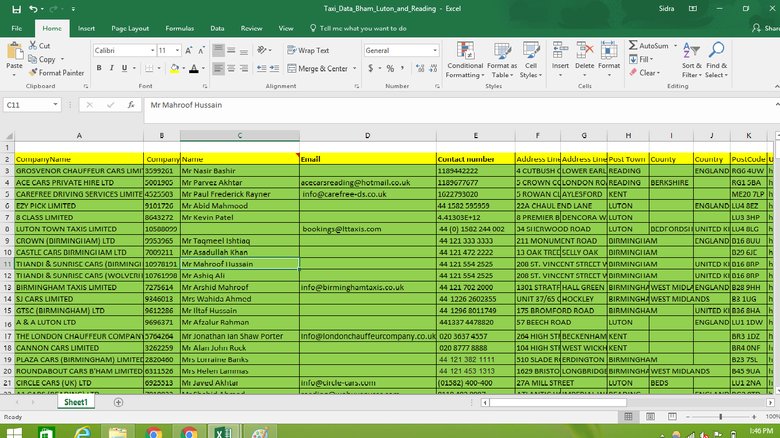Click Decrease Decimal icon

pos(433,68)
